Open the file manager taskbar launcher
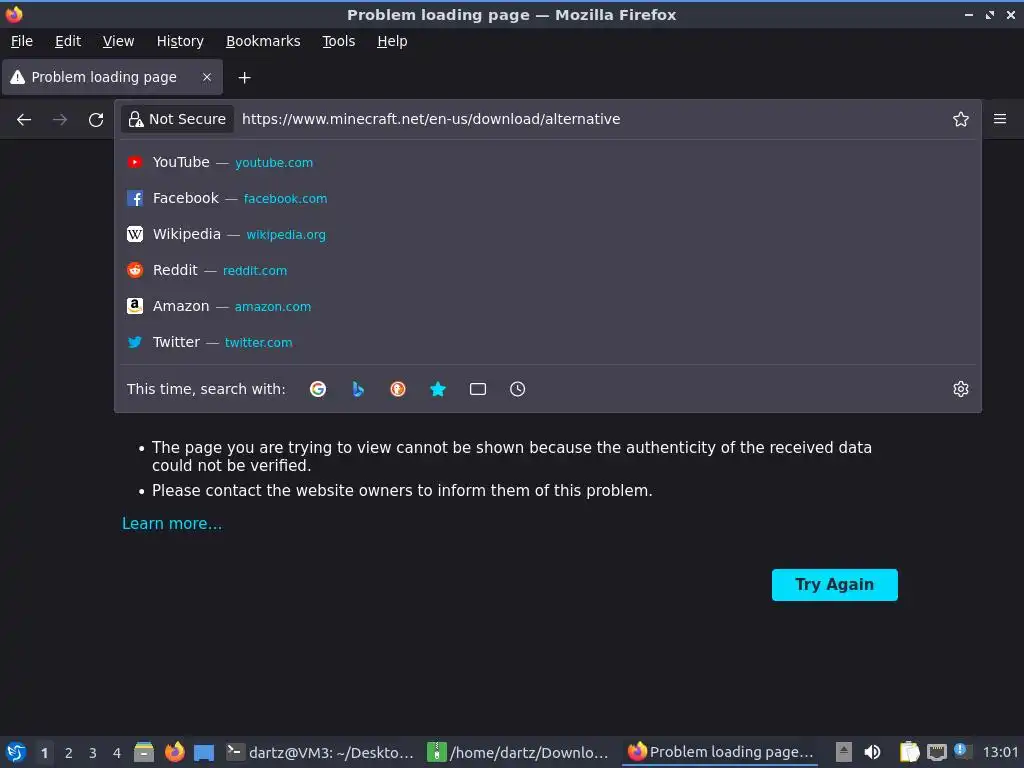The height and width of the screenshot is (768, 1024). (144, 752)
